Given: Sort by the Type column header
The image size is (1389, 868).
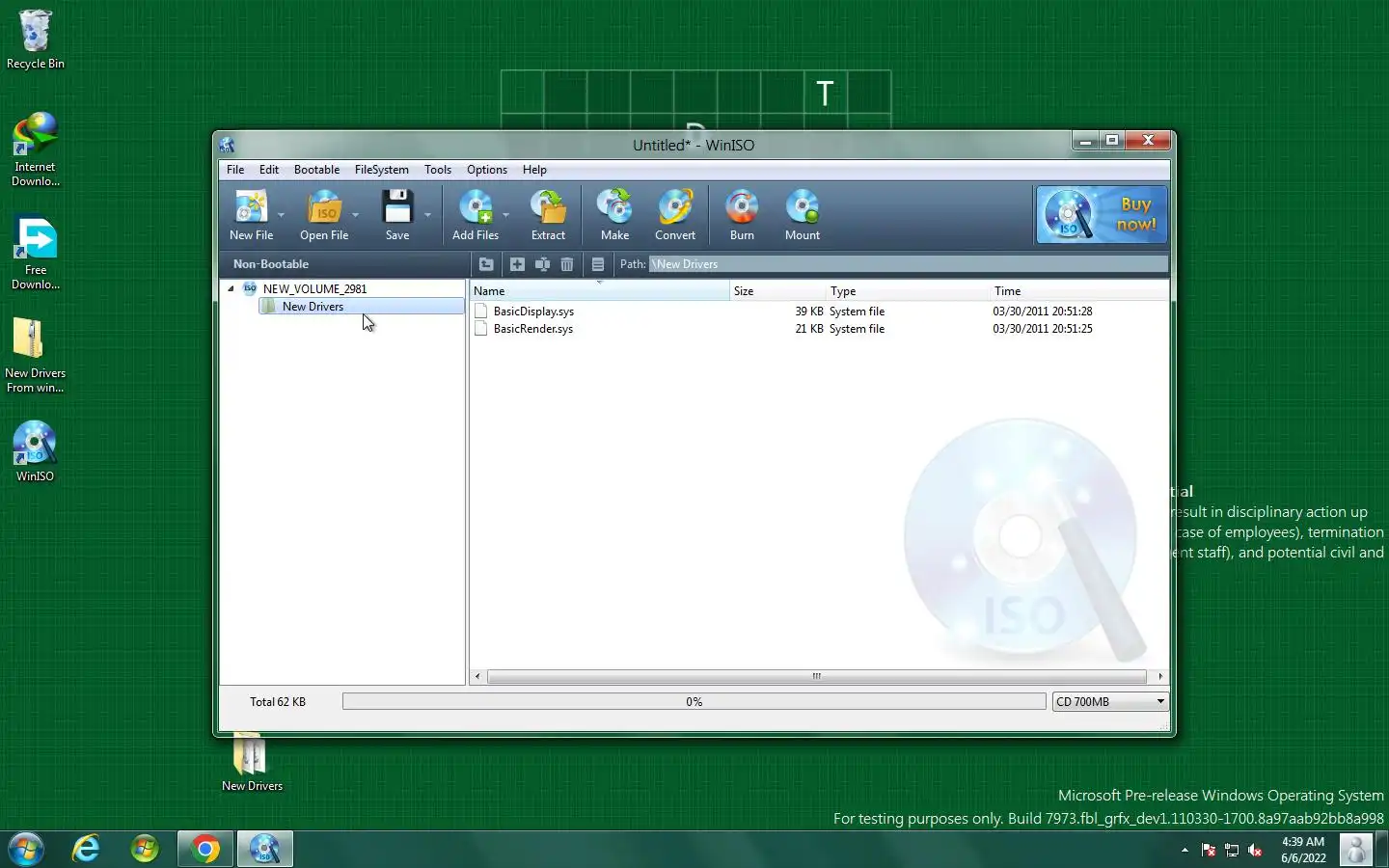Looking at the screenshot, I should 908,290.
